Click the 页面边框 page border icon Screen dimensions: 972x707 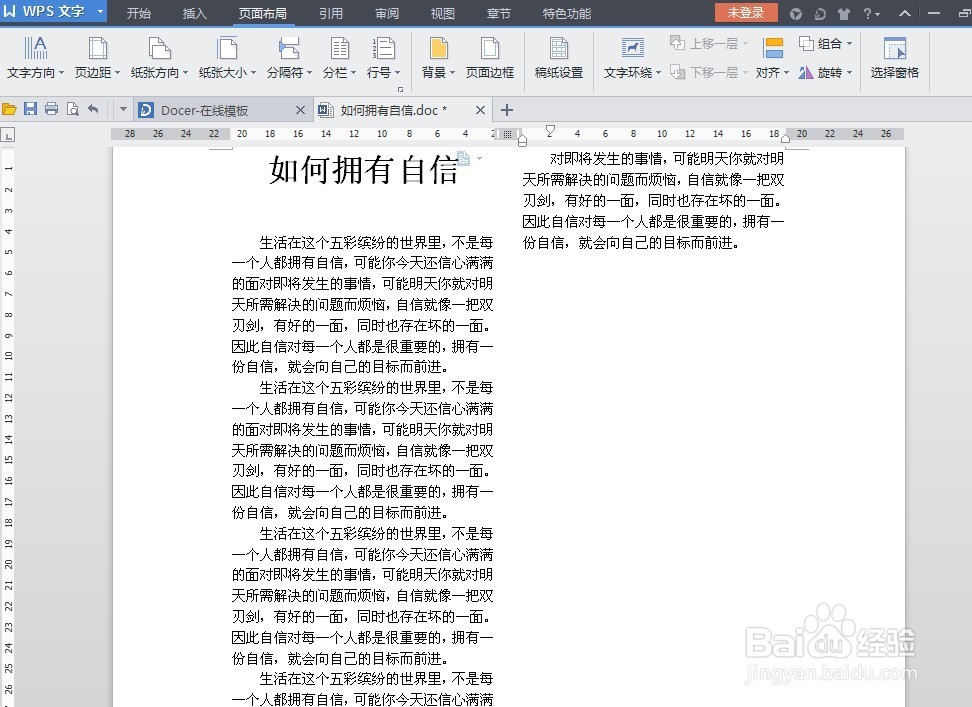click(489, 57)
